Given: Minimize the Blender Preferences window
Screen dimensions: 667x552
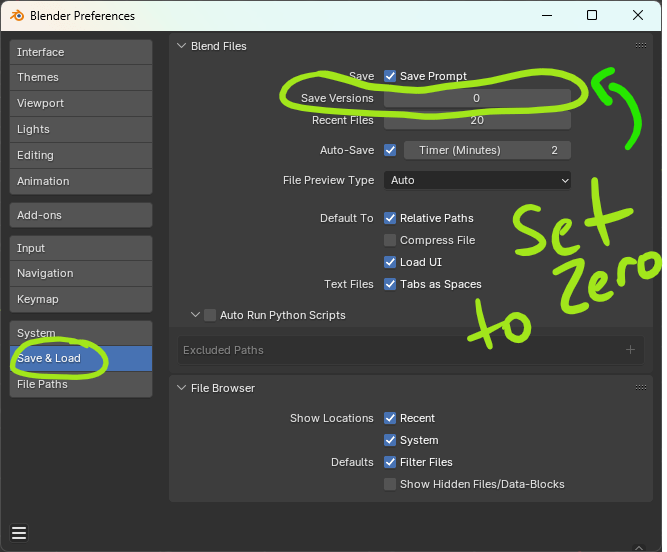Looking at the screenshot, I should pos(547,15).
